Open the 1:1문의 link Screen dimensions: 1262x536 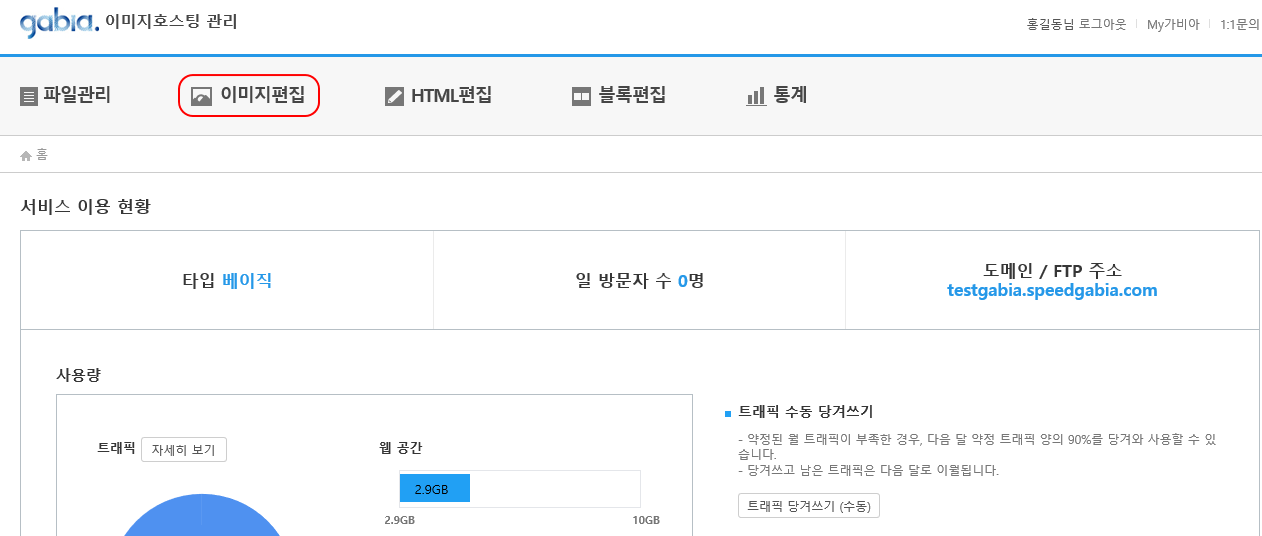pyautogui.click(x=1240, y=24)
